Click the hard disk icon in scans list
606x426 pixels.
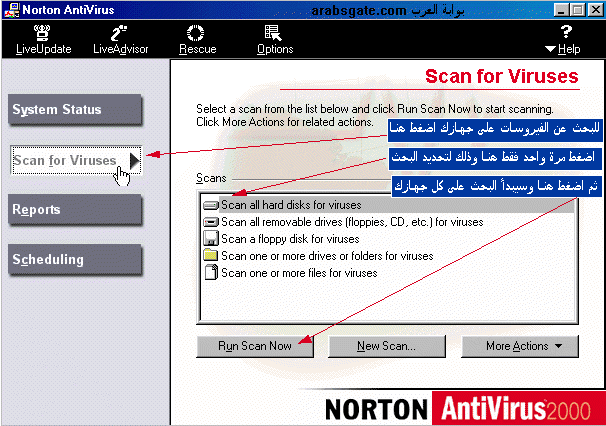[211, 205]
